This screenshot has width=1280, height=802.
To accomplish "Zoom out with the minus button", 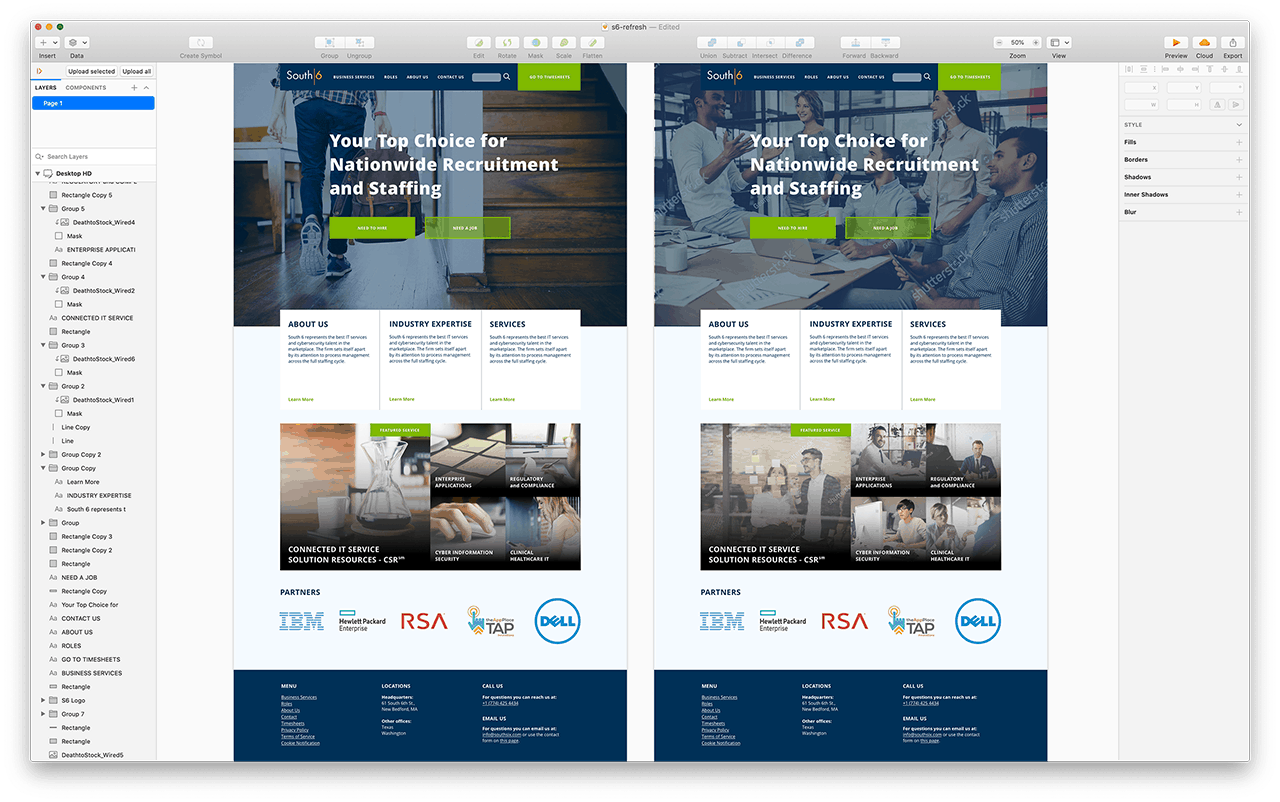I will 1001,43.
